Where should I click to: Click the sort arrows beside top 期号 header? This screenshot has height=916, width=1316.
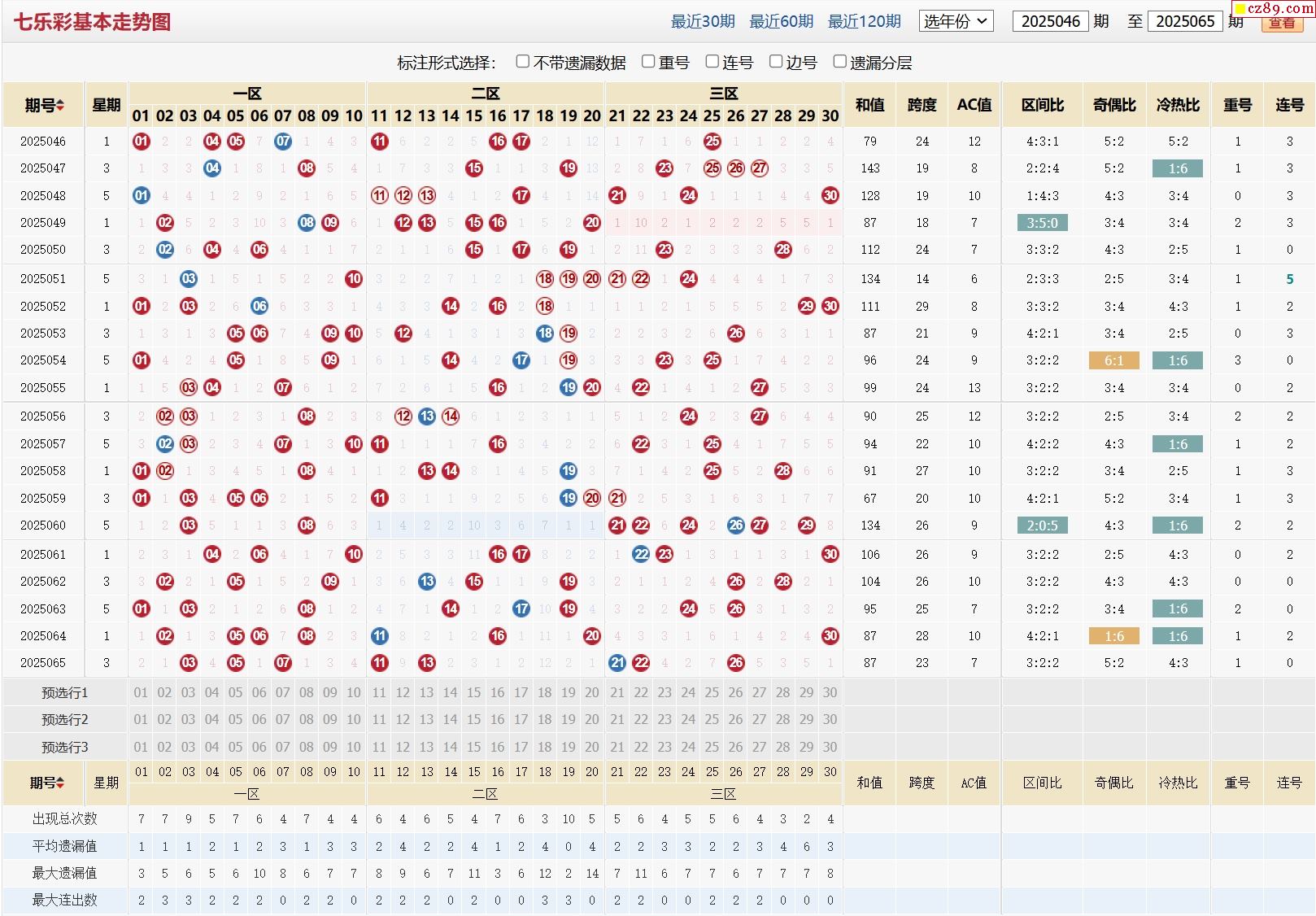(60, 106)
